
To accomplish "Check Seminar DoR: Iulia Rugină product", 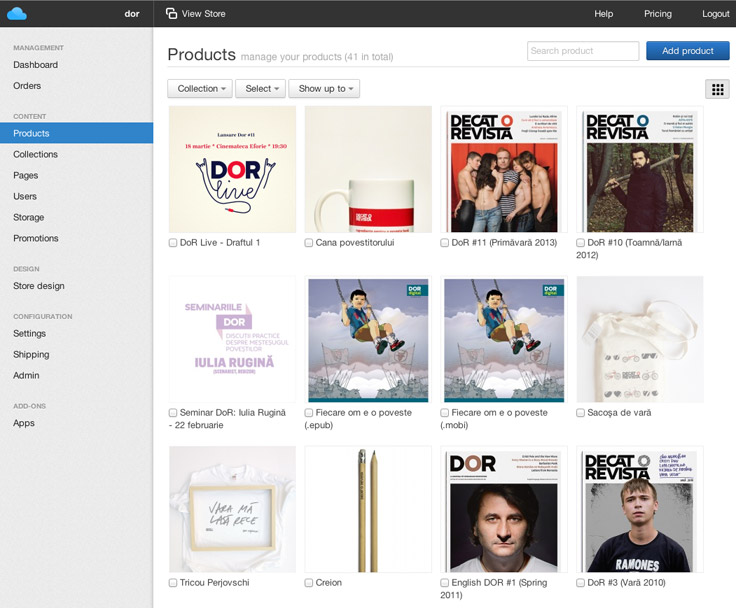I will (x=173, y=413).
